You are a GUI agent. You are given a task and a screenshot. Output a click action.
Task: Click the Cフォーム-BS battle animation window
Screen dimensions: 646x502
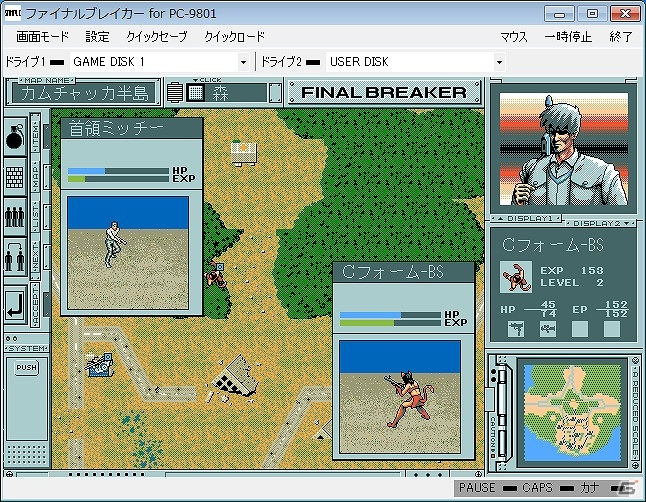coord(400,396)
